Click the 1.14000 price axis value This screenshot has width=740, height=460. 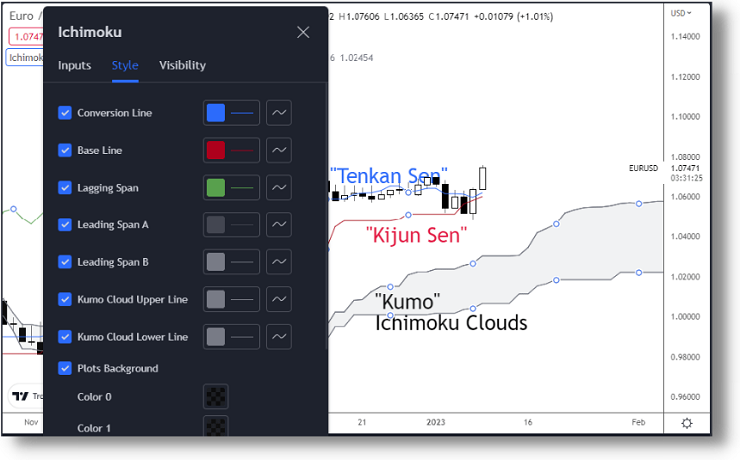(685, 37)
